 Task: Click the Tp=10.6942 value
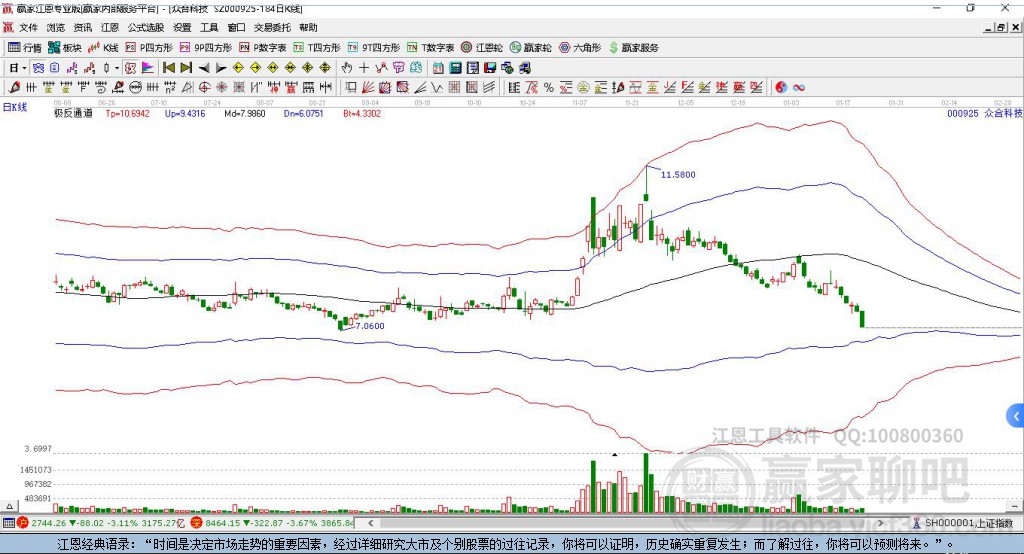127,113
